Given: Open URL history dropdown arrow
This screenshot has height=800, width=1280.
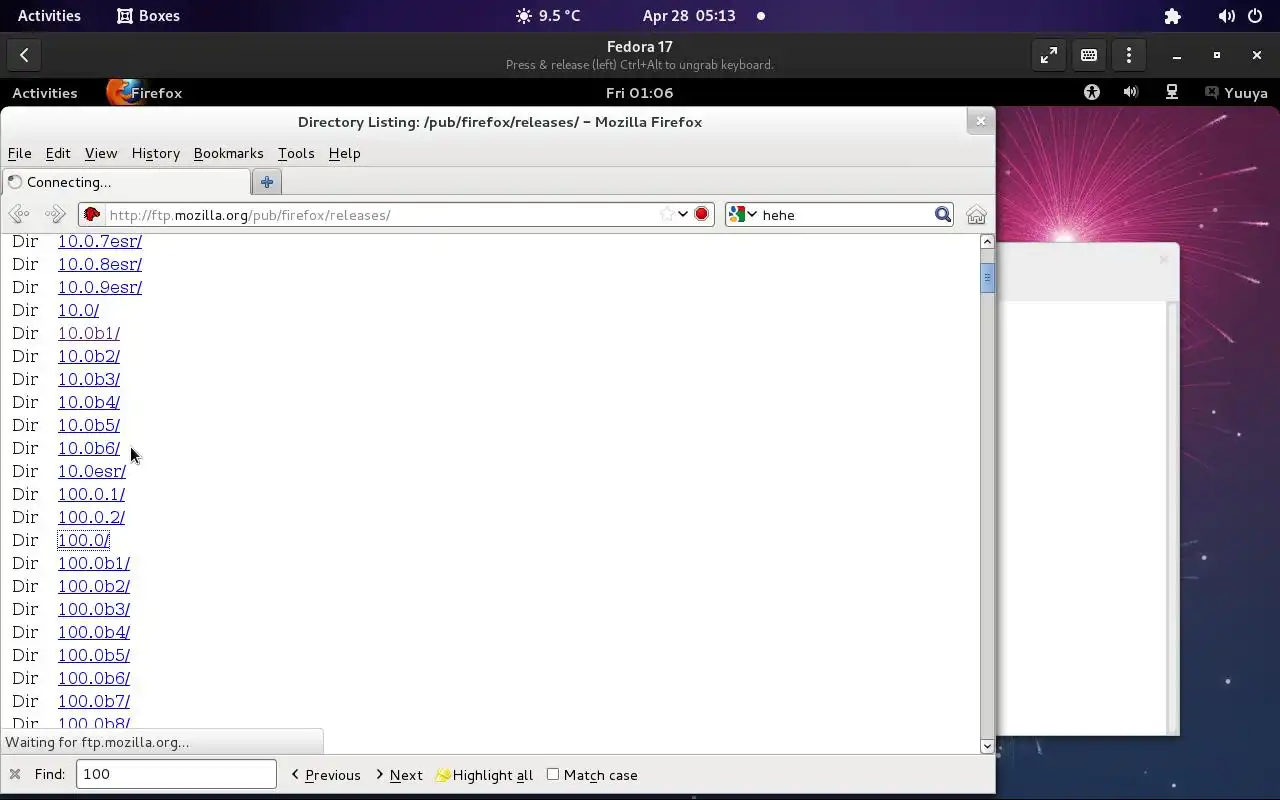Looking at the screenshot, I should pos(683,214).
